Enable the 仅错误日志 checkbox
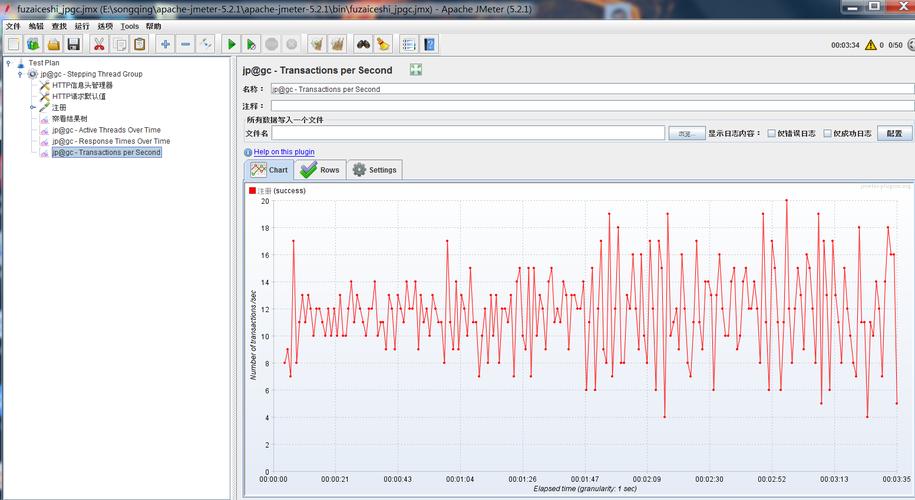Screen dimensions: 915x500 coord(772,133)
